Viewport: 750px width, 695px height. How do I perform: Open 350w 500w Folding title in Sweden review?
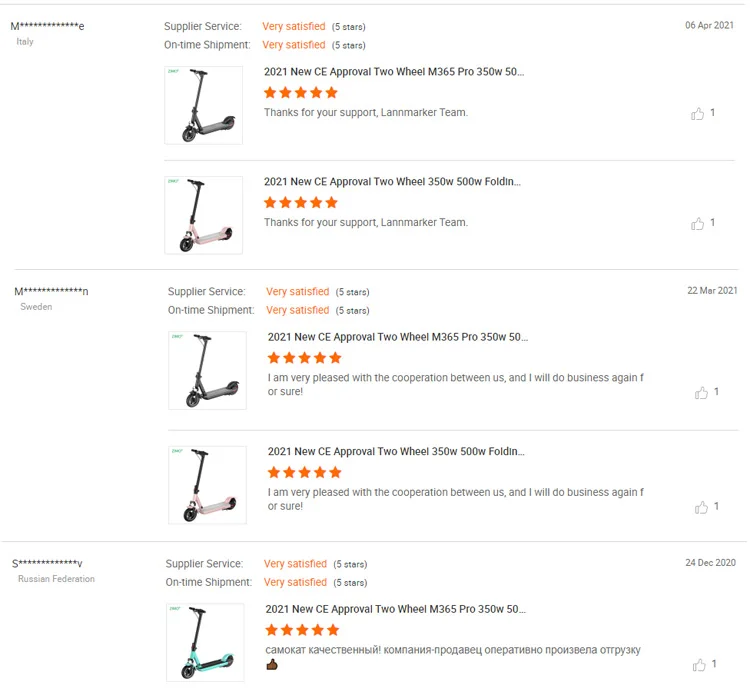[x=396, y=452]
